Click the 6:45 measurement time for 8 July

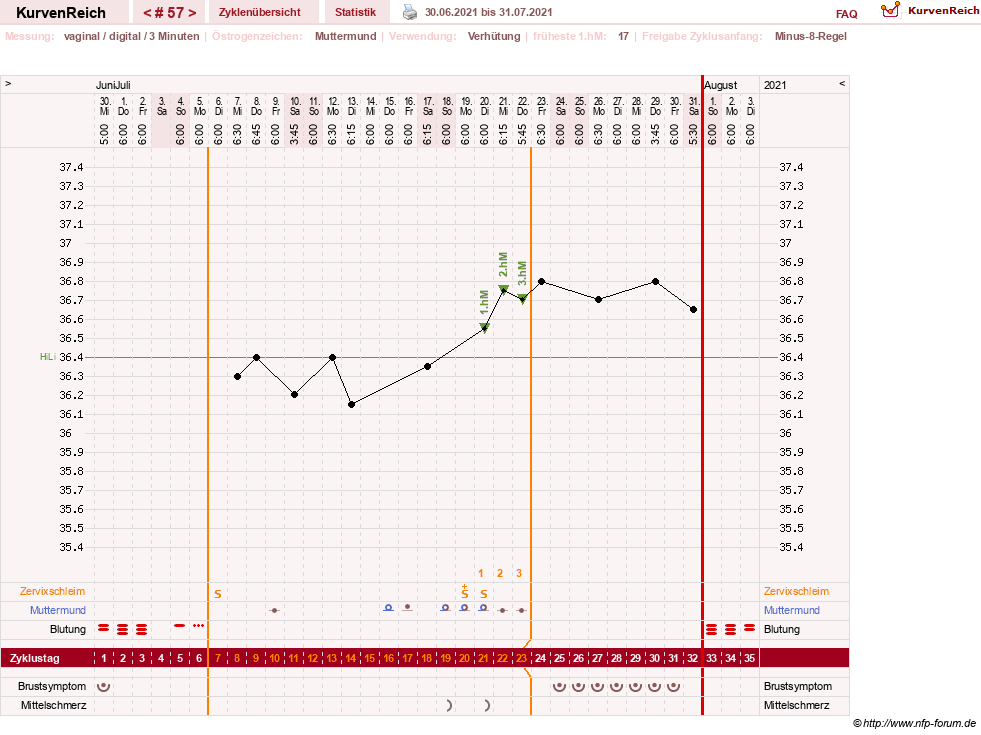[256, 134]
